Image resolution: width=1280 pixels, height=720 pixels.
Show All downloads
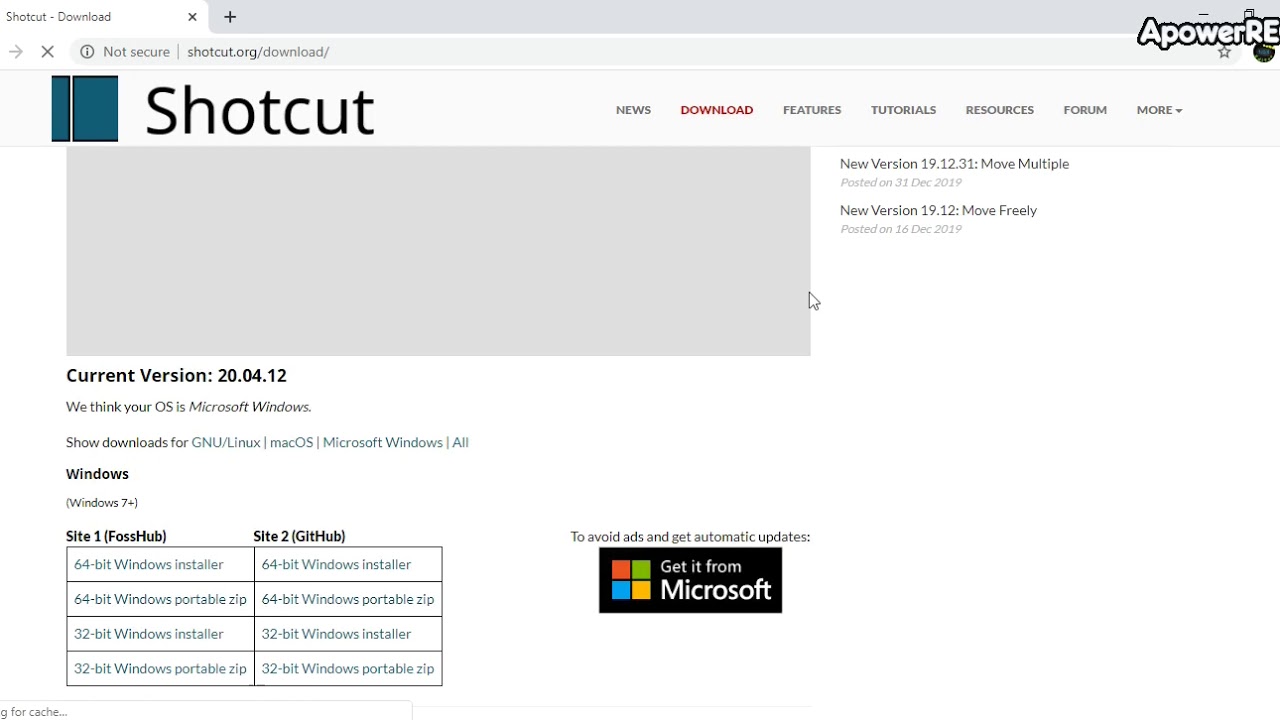tap(460, 442)
